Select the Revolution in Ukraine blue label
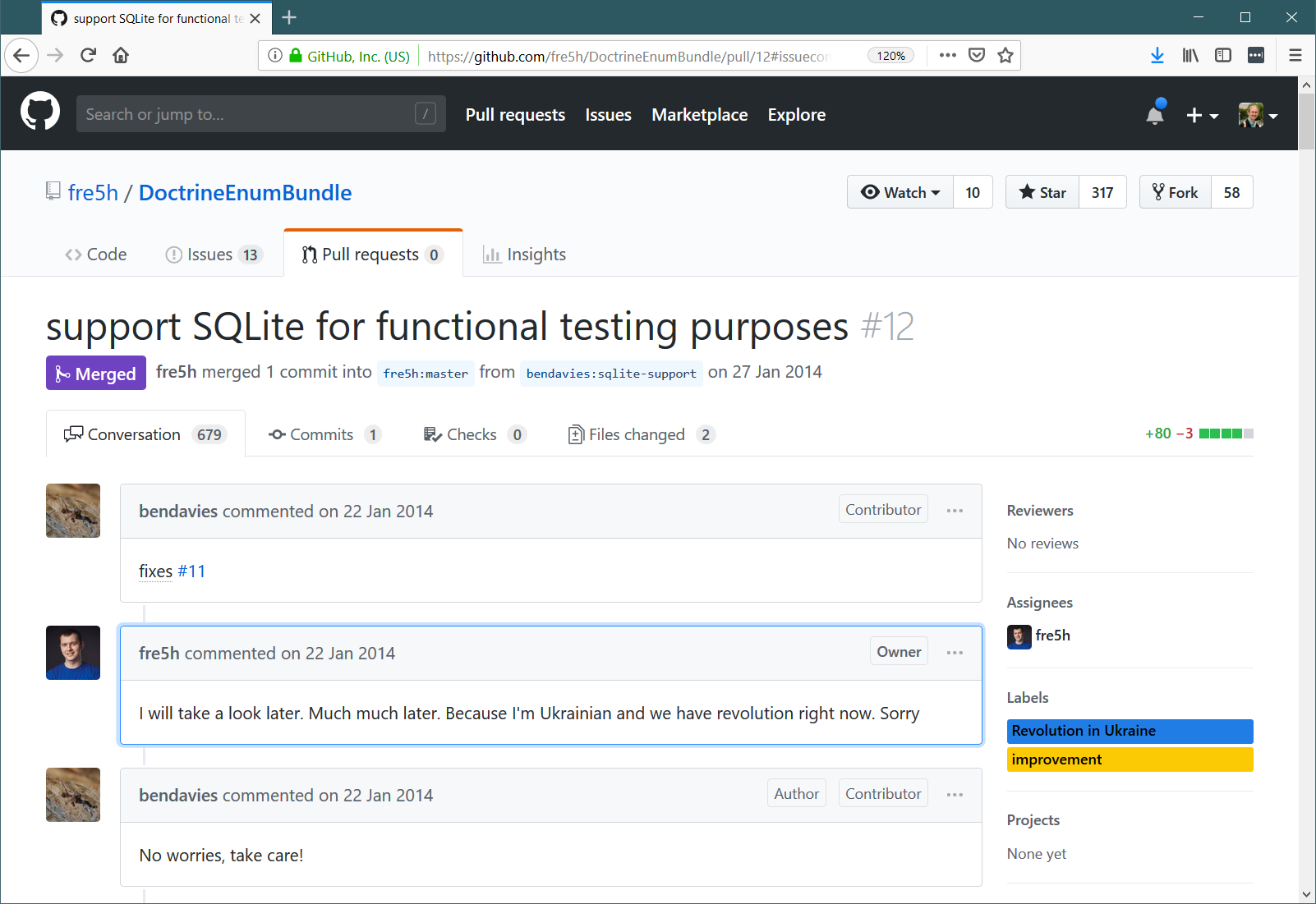 point(1130,731)
